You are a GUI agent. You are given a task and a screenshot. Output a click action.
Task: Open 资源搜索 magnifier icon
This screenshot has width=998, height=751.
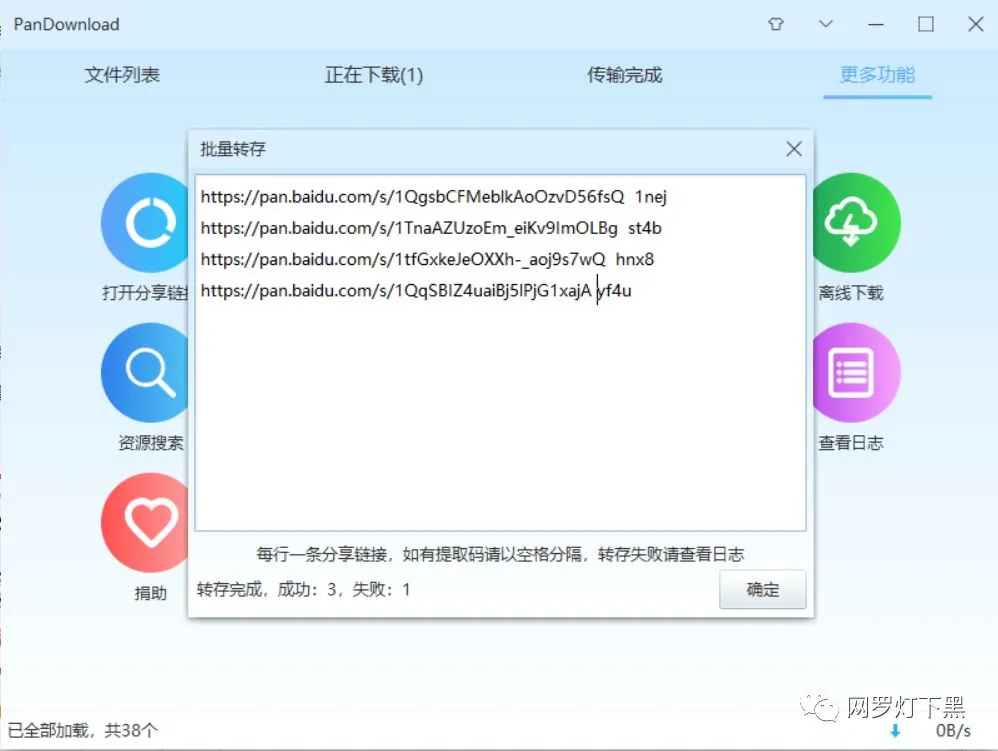(x=145, y=372)
